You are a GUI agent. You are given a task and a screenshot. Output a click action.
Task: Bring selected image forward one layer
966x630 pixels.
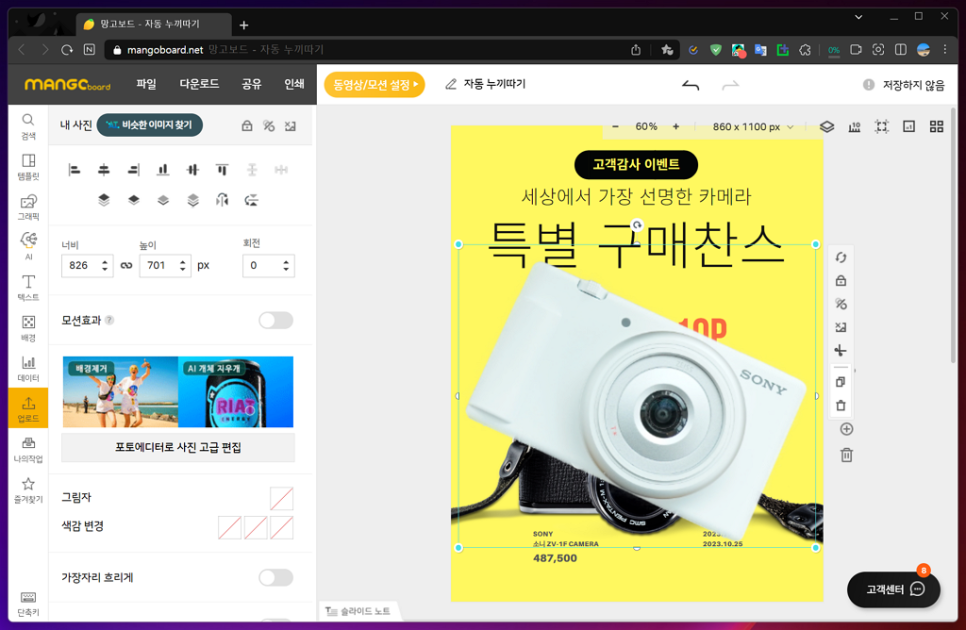click(134, 200)
